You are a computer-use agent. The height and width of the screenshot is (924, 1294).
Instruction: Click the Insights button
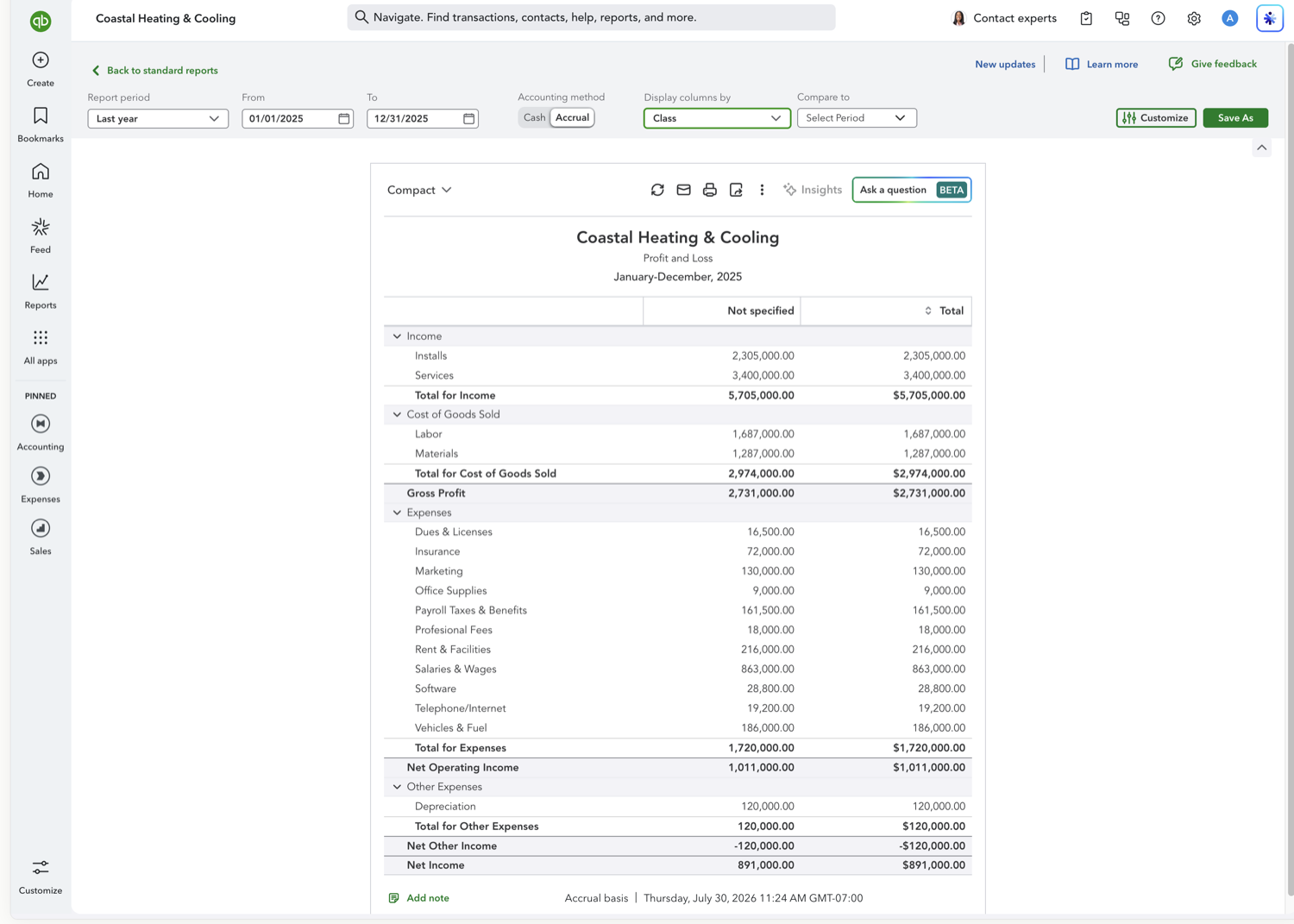pyautogui.click(x=812, y=190)
